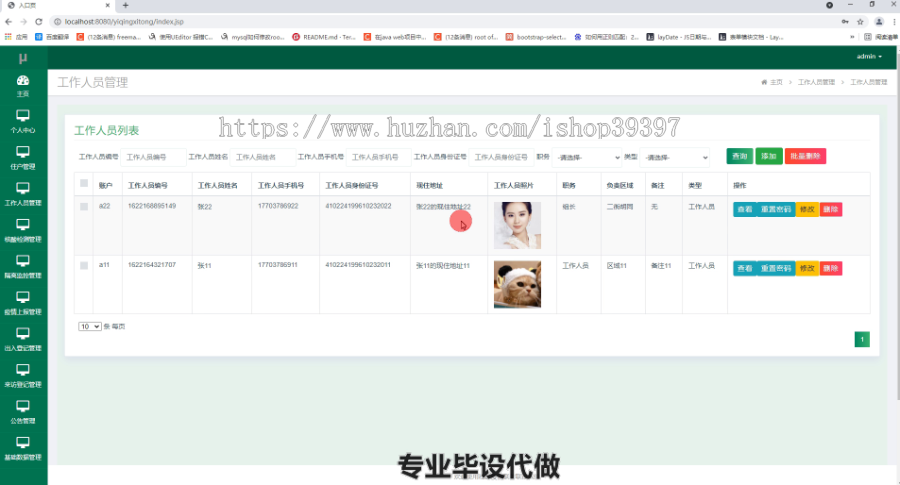Click 修改 for row a22
Image resolution: width=900 pixels, height=485 pixels.
coord(807,209)
